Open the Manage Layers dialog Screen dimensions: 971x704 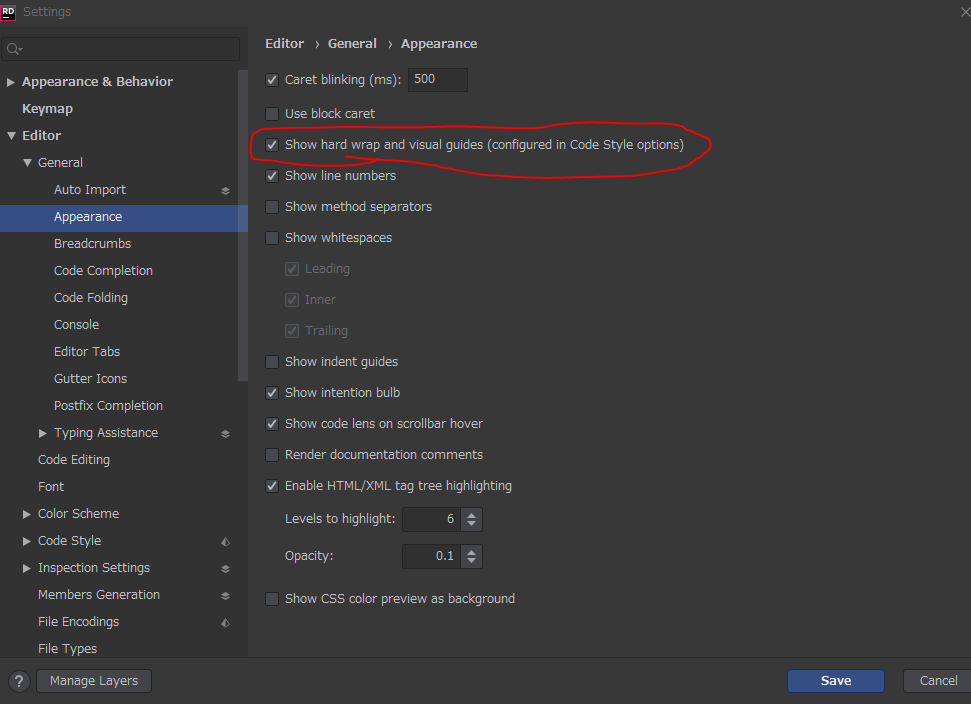(94, 681)
